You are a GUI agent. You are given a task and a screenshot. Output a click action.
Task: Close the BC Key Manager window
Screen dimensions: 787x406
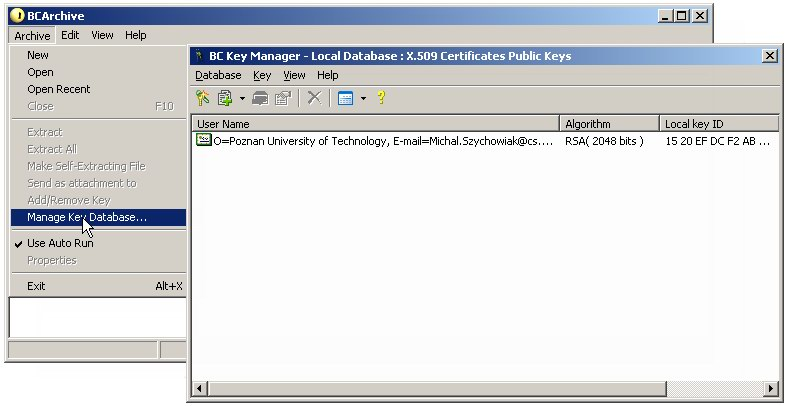tap(769, 56)
